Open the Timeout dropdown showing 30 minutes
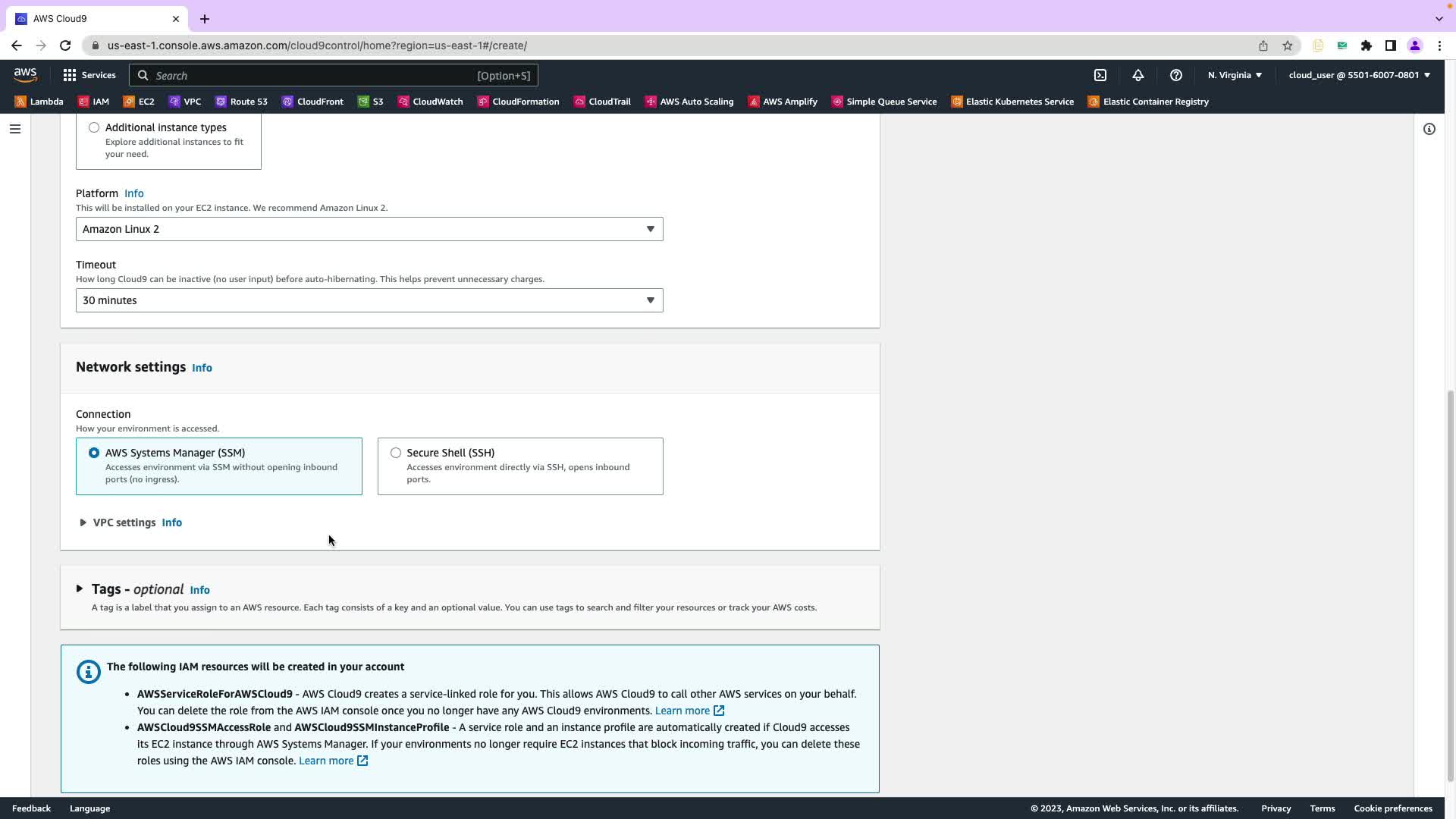Screen dimensions: 1456x819 point(369,300)
